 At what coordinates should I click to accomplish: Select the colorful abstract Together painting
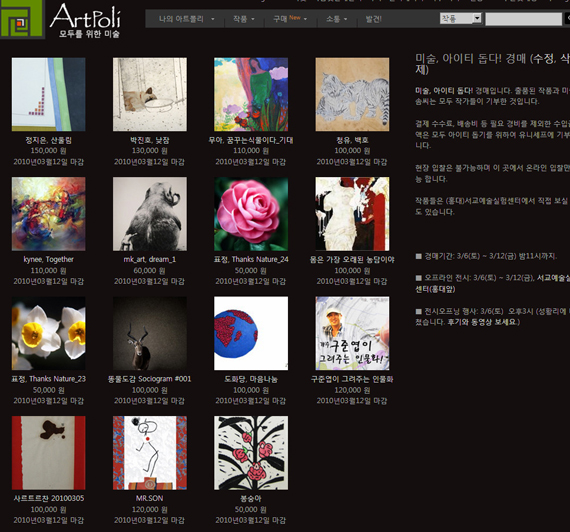pyautogui.click(x=48, y=214)
